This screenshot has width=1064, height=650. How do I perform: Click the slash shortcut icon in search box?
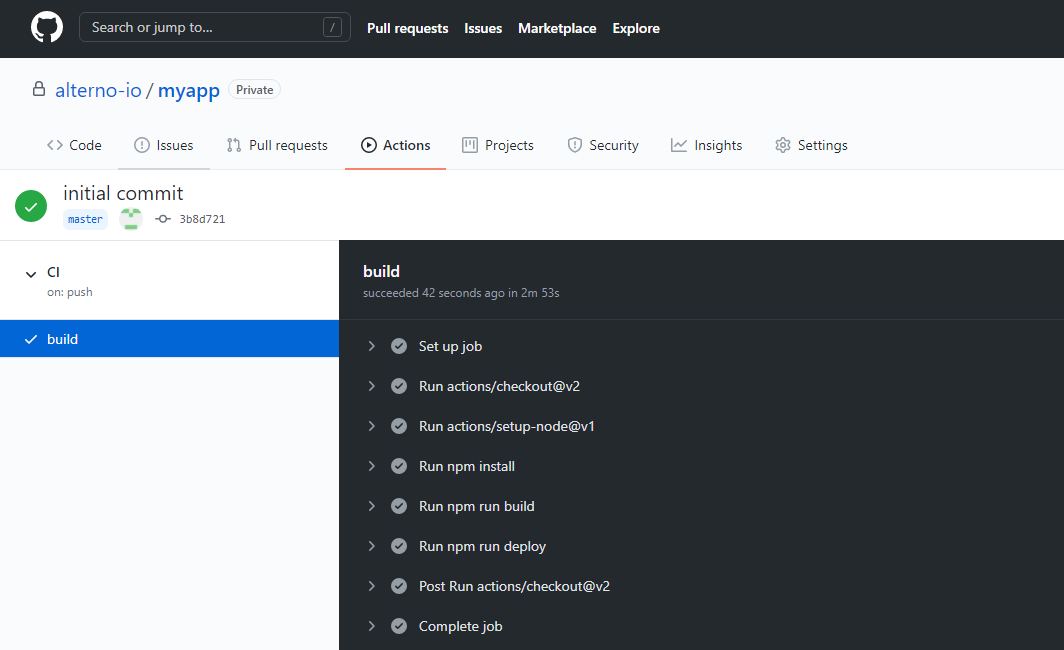332,27
